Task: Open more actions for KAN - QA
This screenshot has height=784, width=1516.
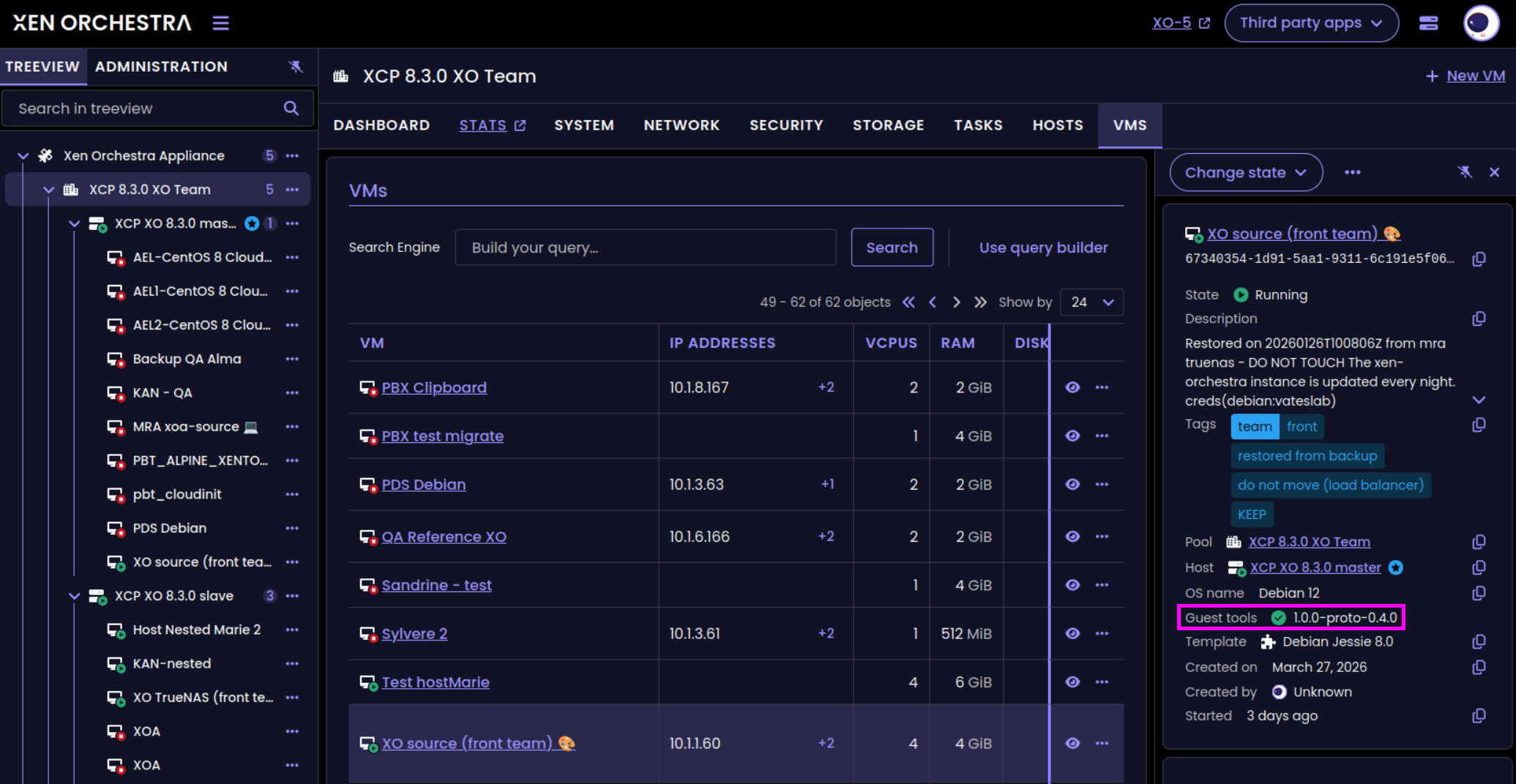Action: click(x=293, y=393)
